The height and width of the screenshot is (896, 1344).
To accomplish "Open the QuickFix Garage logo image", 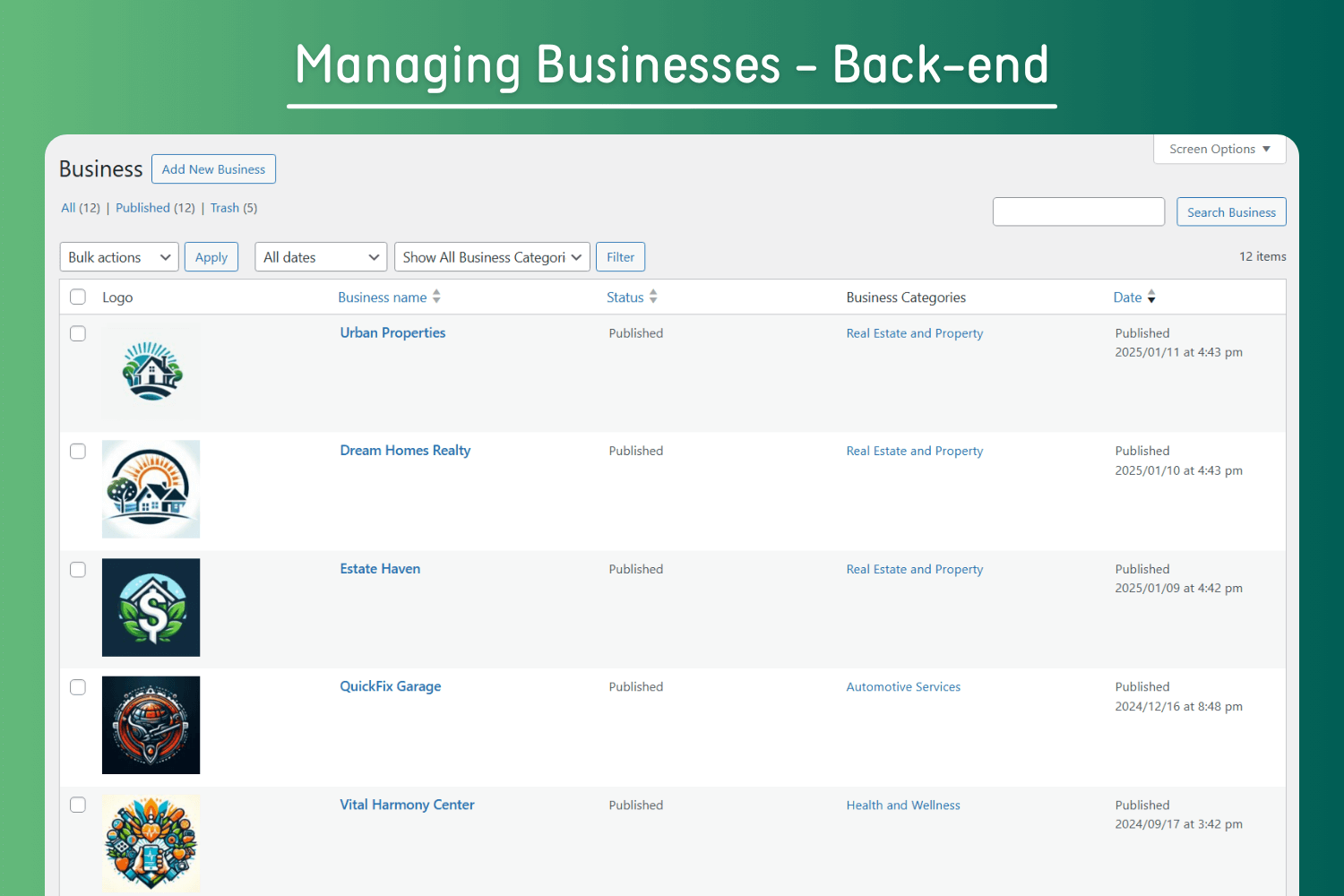I will coord(151,725).
